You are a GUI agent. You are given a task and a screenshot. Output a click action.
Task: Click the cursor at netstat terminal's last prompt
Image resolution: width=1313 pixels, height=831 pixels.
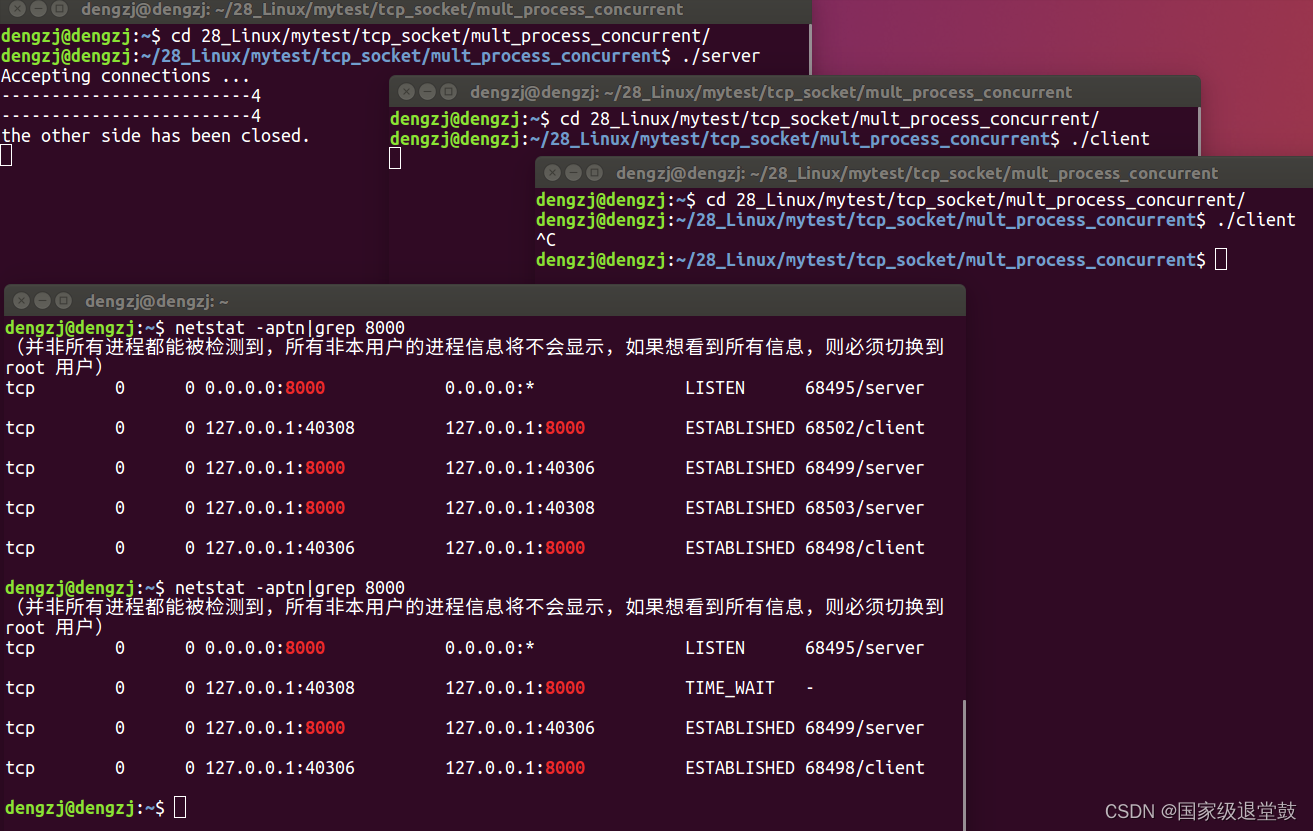[x=180, y=808]
